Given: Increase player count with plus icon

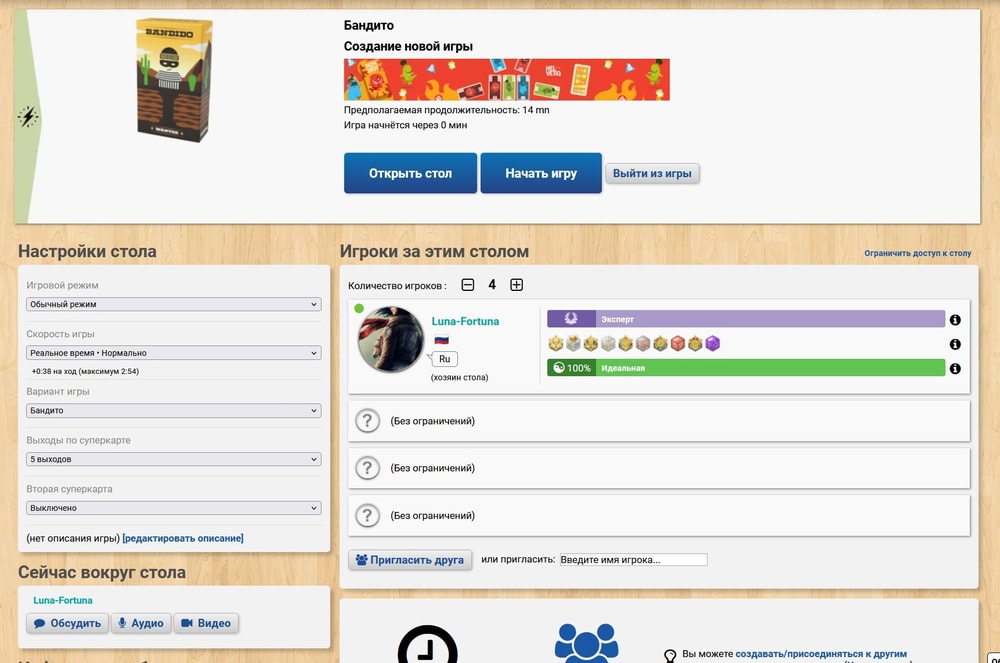Looking at the screenshot, I should [516, 285].
